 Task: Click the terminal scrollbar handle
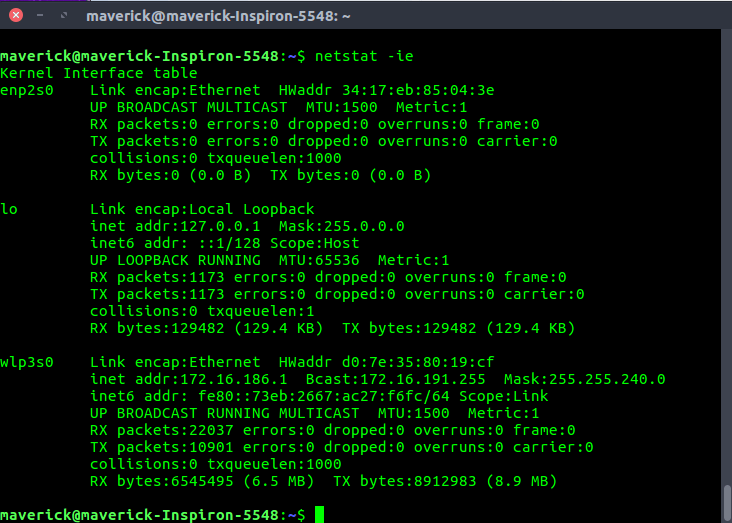click(x=727, y=503)
